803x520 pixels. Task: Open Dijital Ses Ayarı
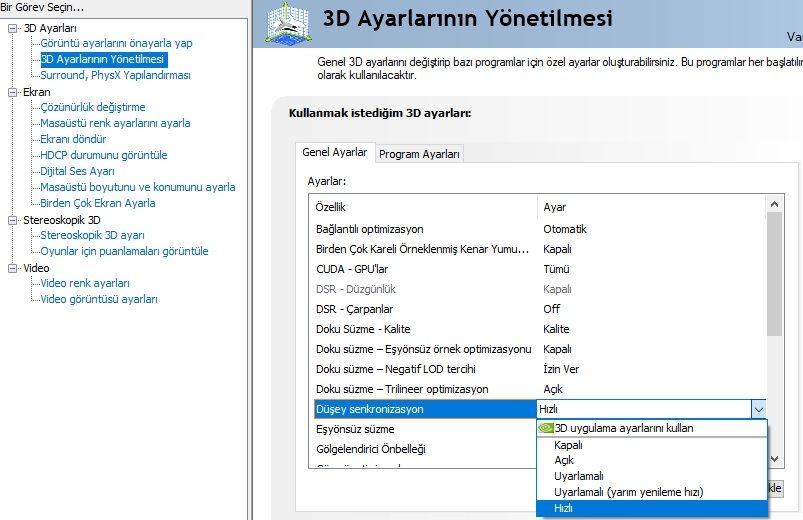tap(77, 171)
